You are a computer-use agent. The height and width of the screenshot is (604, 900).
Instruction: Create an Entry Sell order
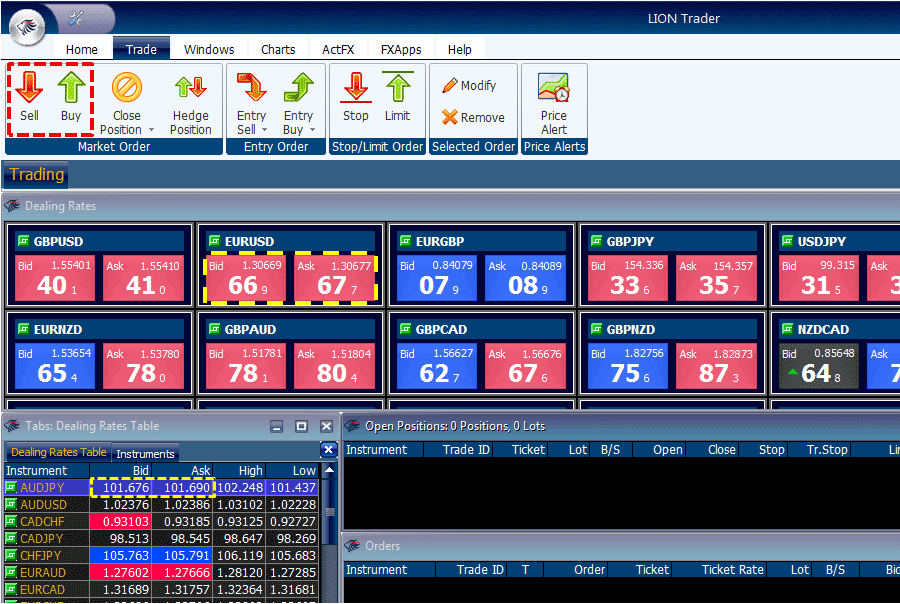251,103
